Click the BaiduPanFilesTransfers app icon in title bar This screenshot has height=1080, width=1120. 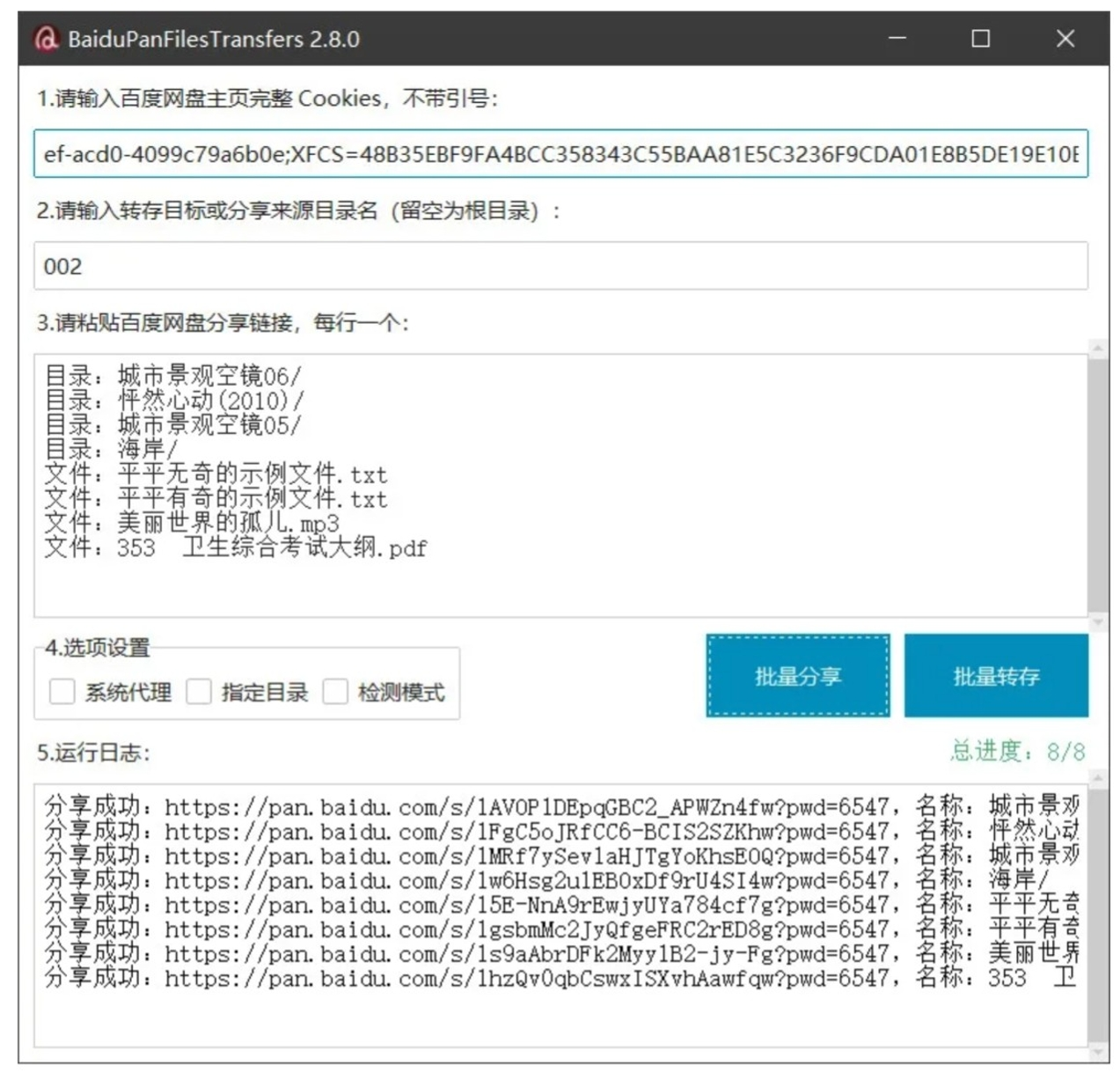[x=45, y=39]
